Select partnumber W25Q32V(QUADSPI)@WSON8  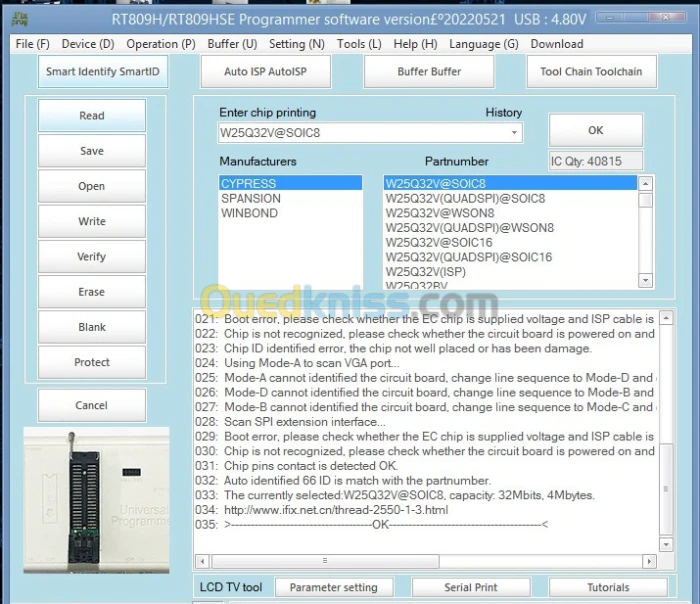tap(510, 228)
